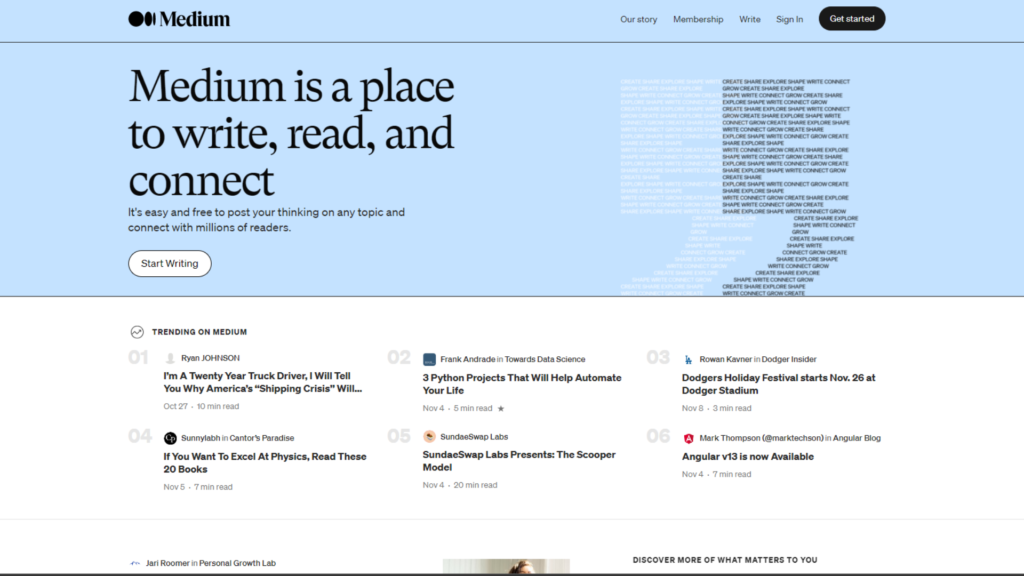Click the star icon beside the Python article read time

(499, 408)
